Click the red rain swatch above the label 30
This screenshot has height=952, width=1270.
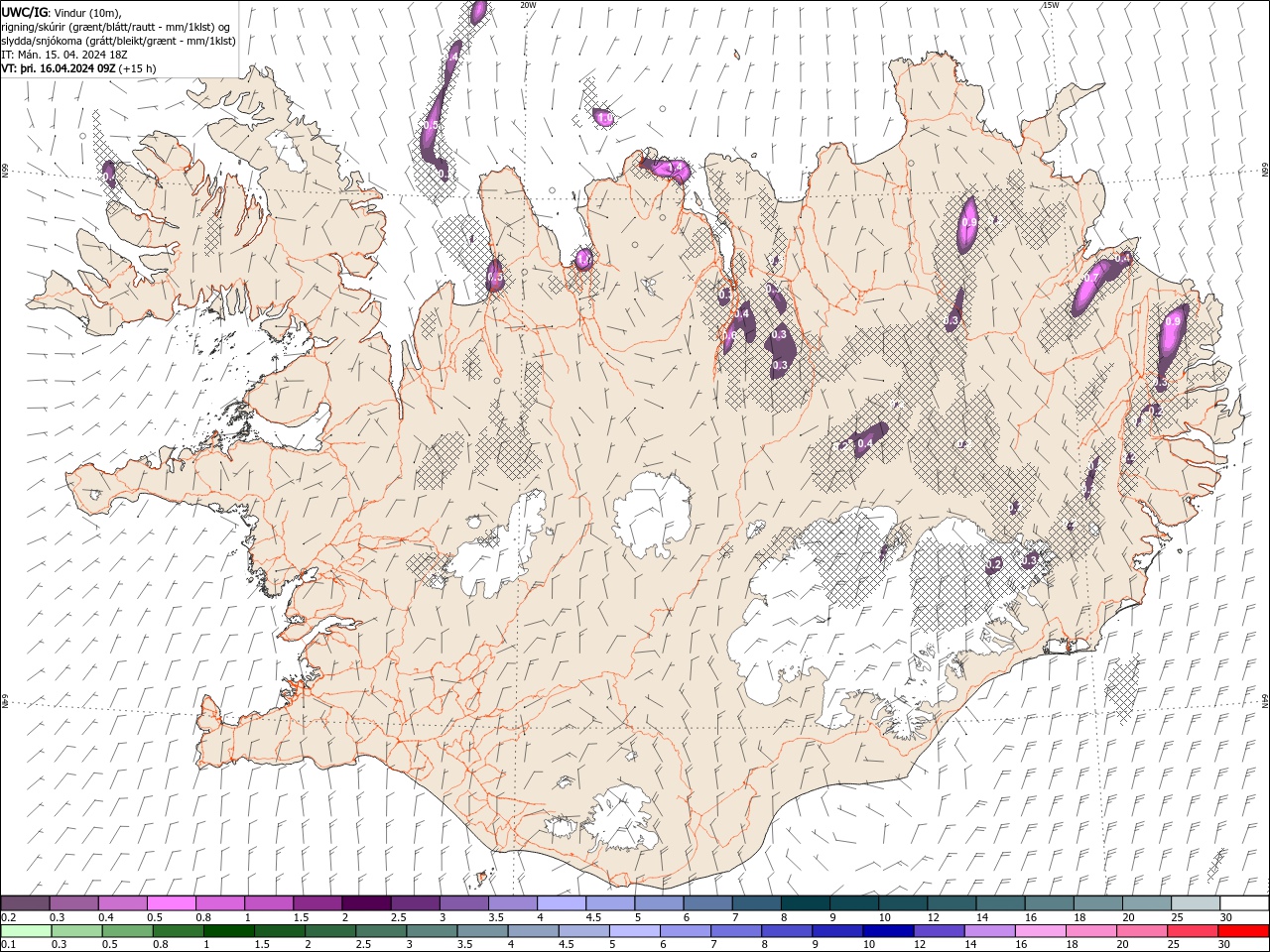1244,931
